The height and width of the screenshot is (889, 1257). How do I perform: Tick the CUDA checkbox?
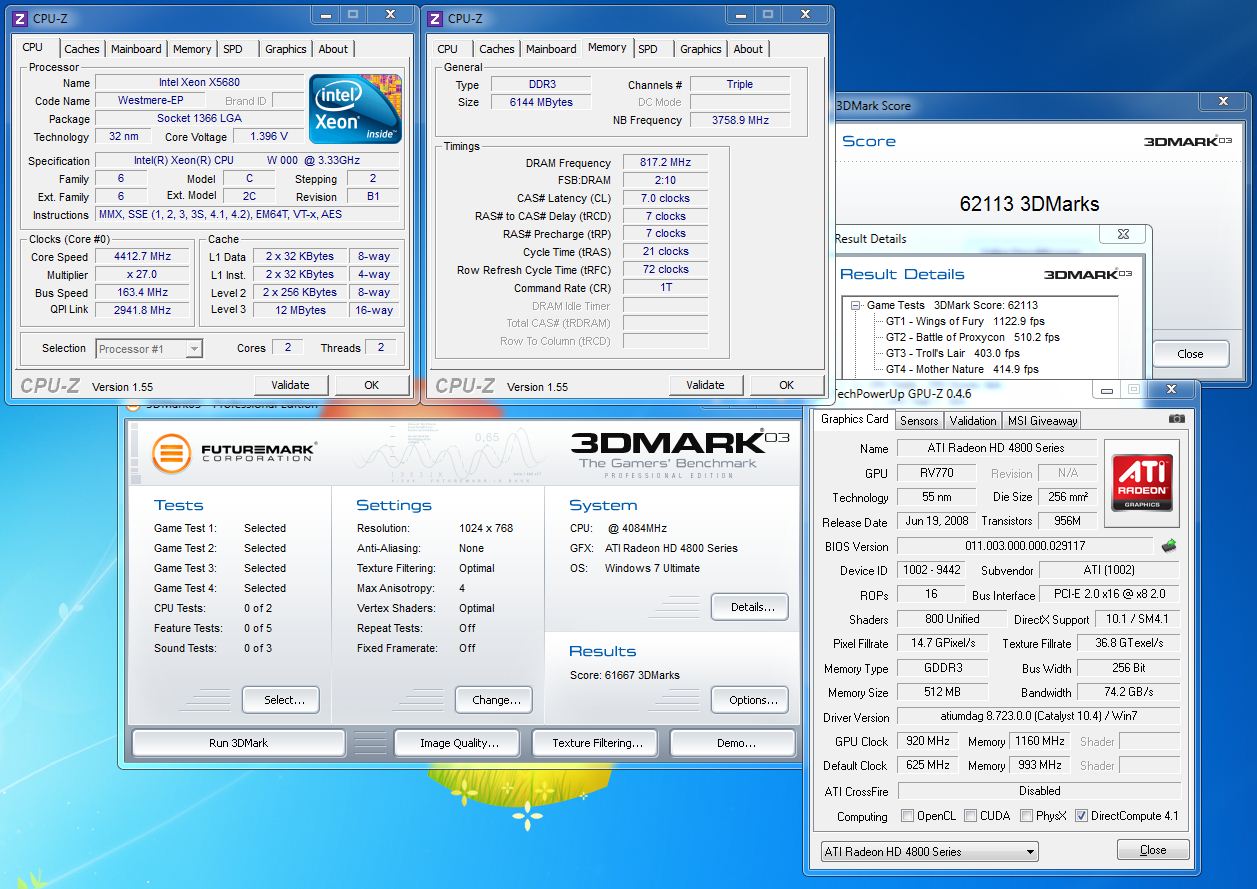(x=970, y=816)
